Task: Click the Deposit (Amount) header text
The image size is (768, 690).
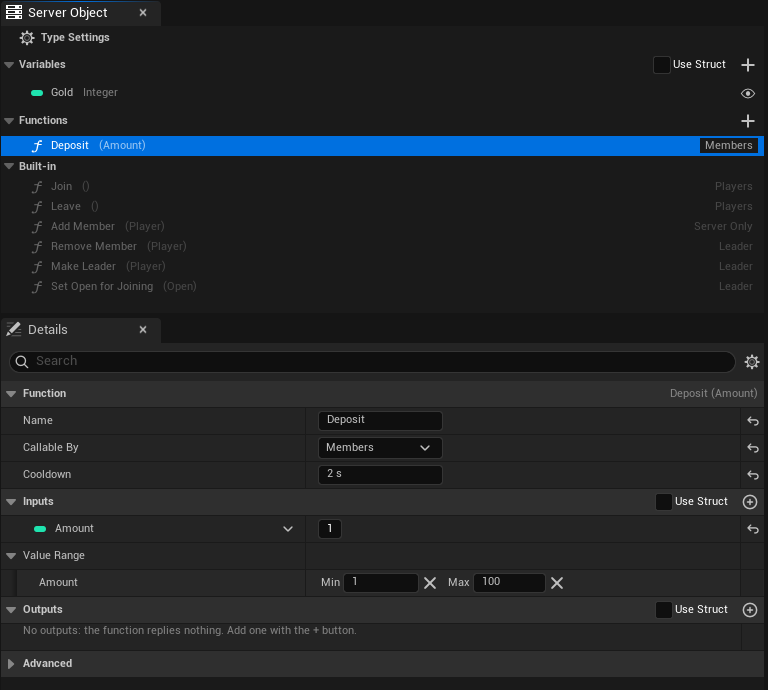Action: pyautogui.click(x=714, y=393)
